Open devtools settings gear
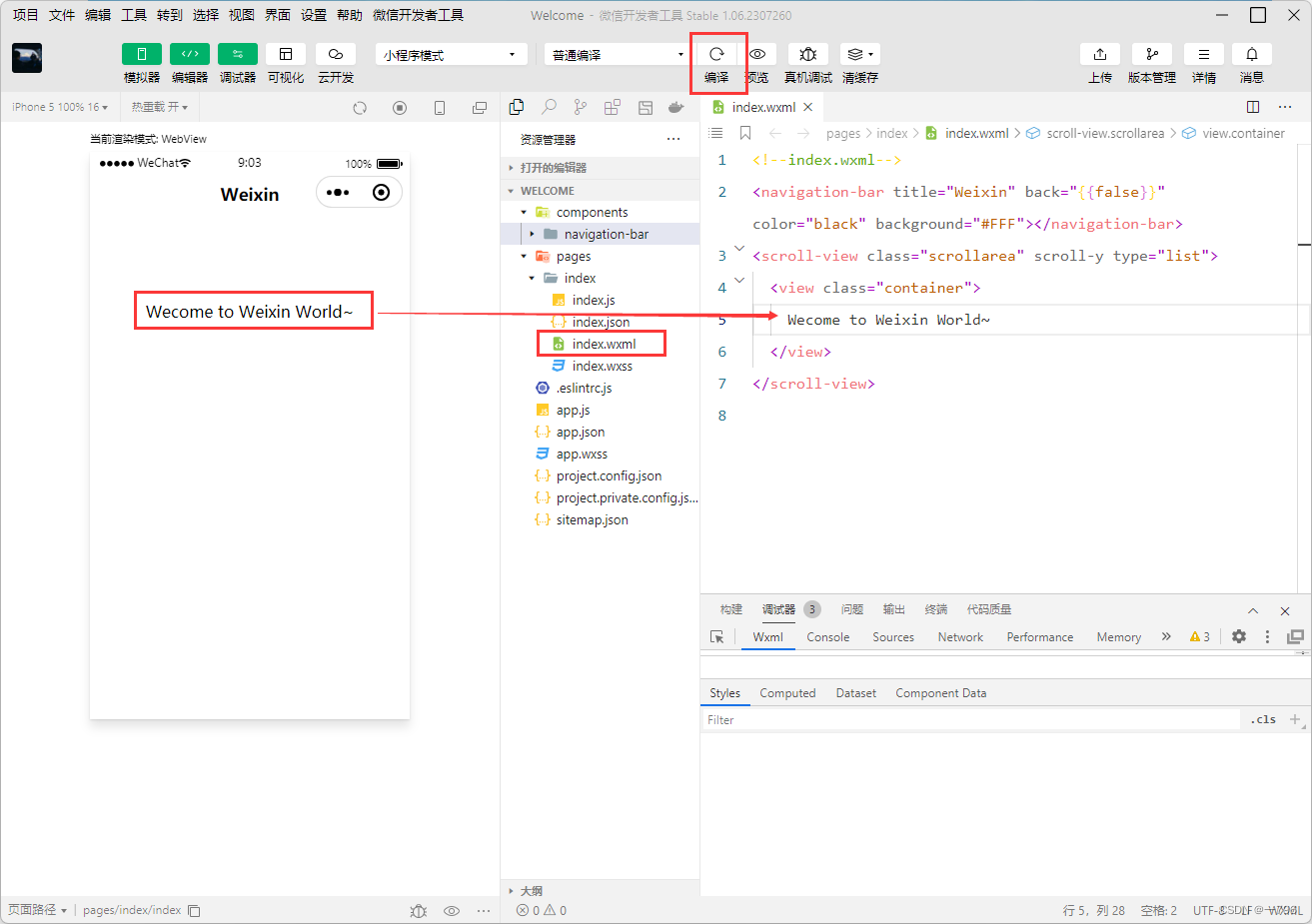The height and width of the screenshot is (924, 1312). 1239,636
